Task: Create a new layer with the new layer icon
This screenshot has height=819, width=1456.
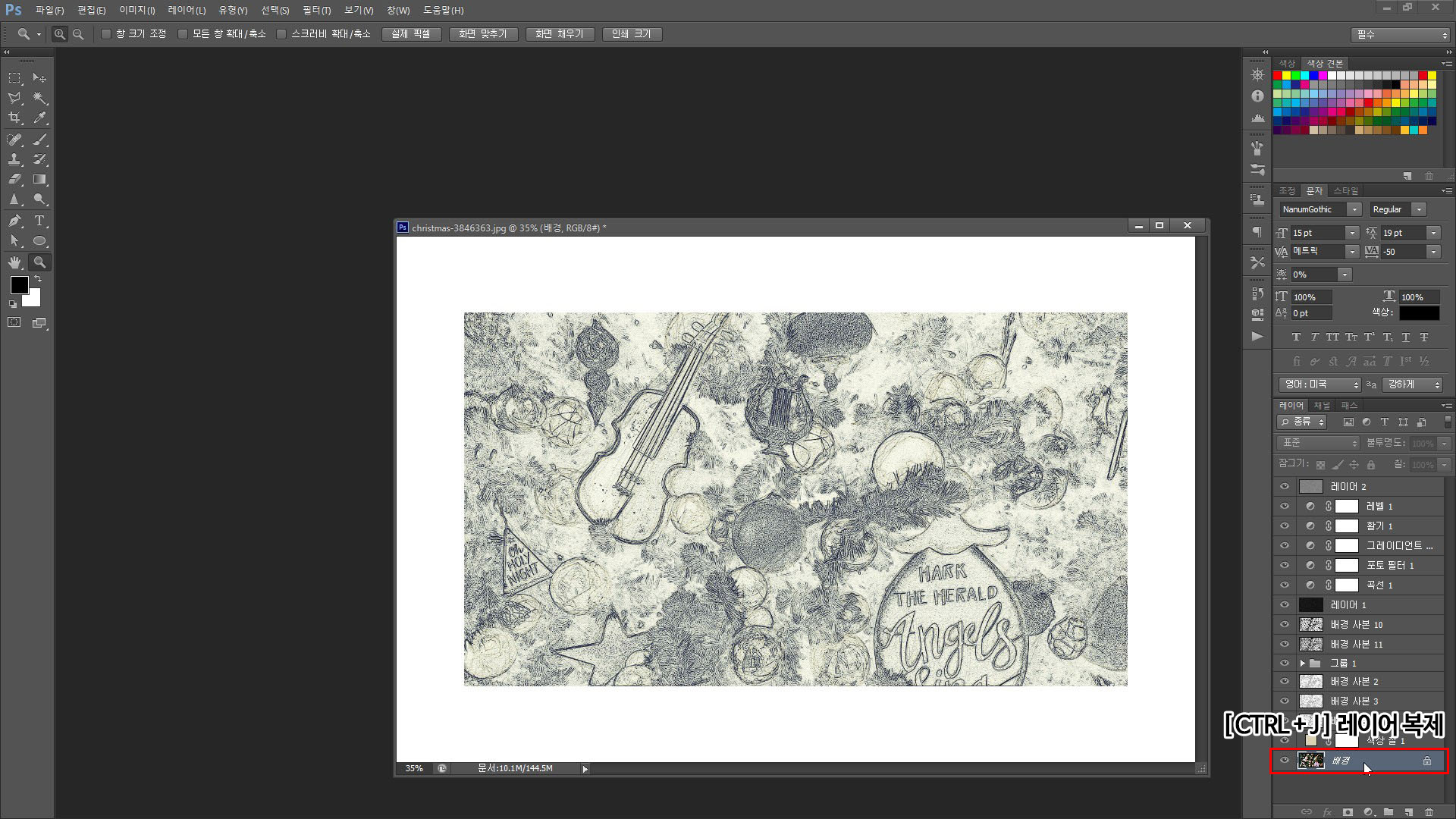Action: pos(1409,812)
